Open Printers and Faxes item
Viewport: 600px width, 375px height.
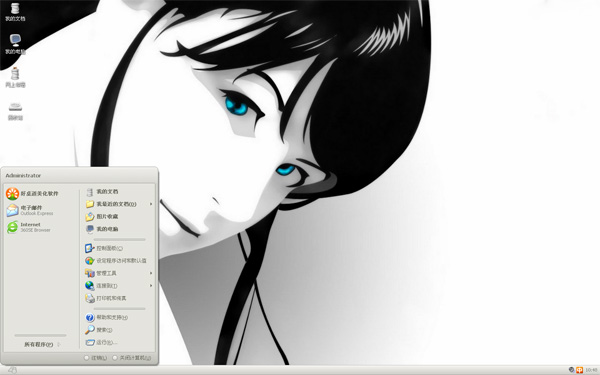coord(106,298)
